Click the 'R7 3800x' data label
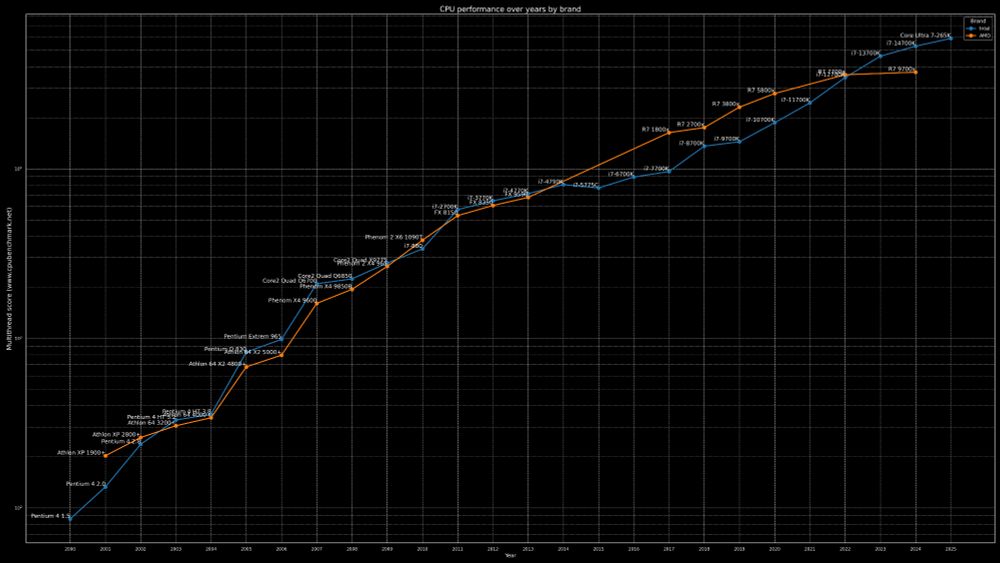1000x563 pixels. click(726, 104)
